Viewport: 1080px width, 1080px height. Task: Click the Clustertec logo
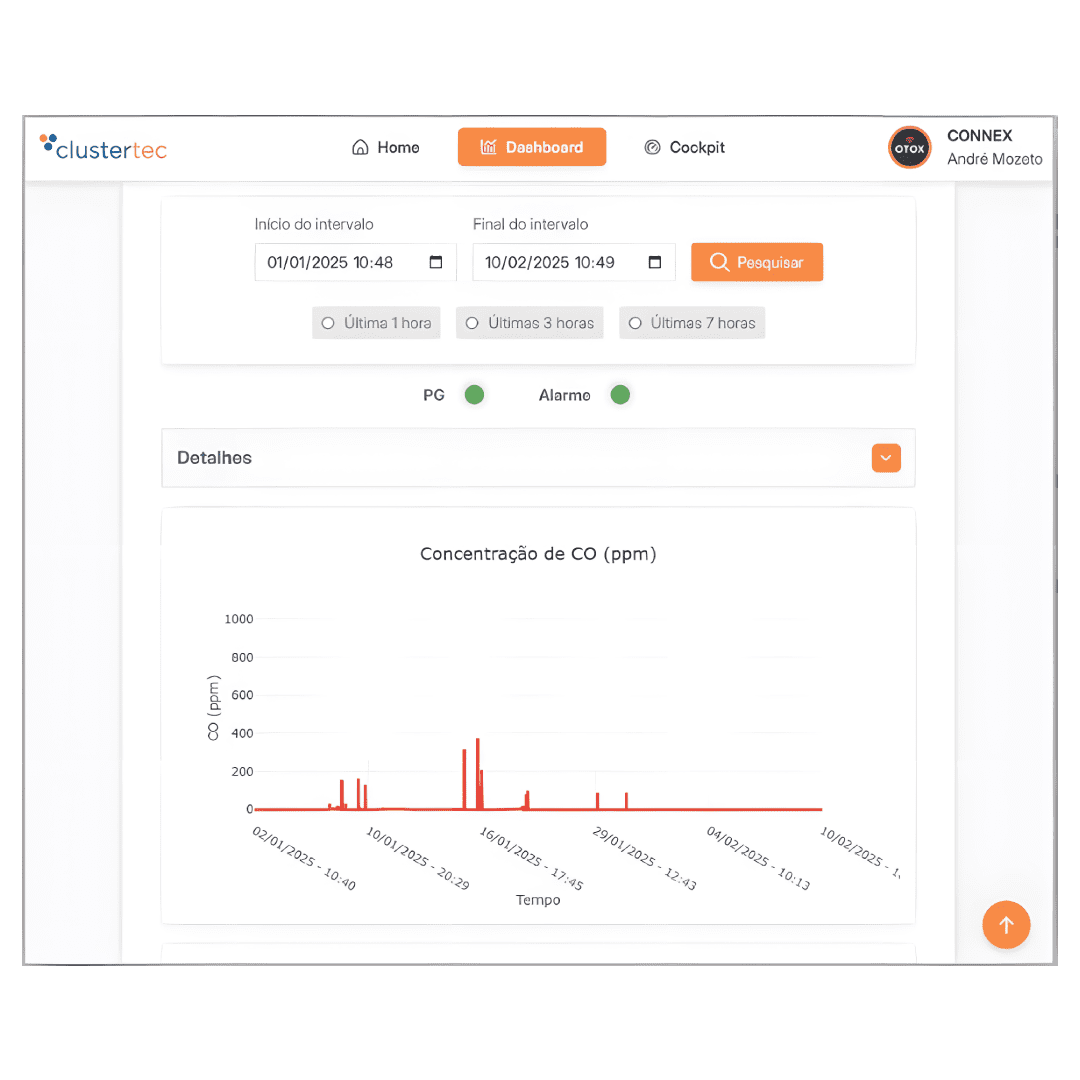pyautogui.click(x=103, y=148)
